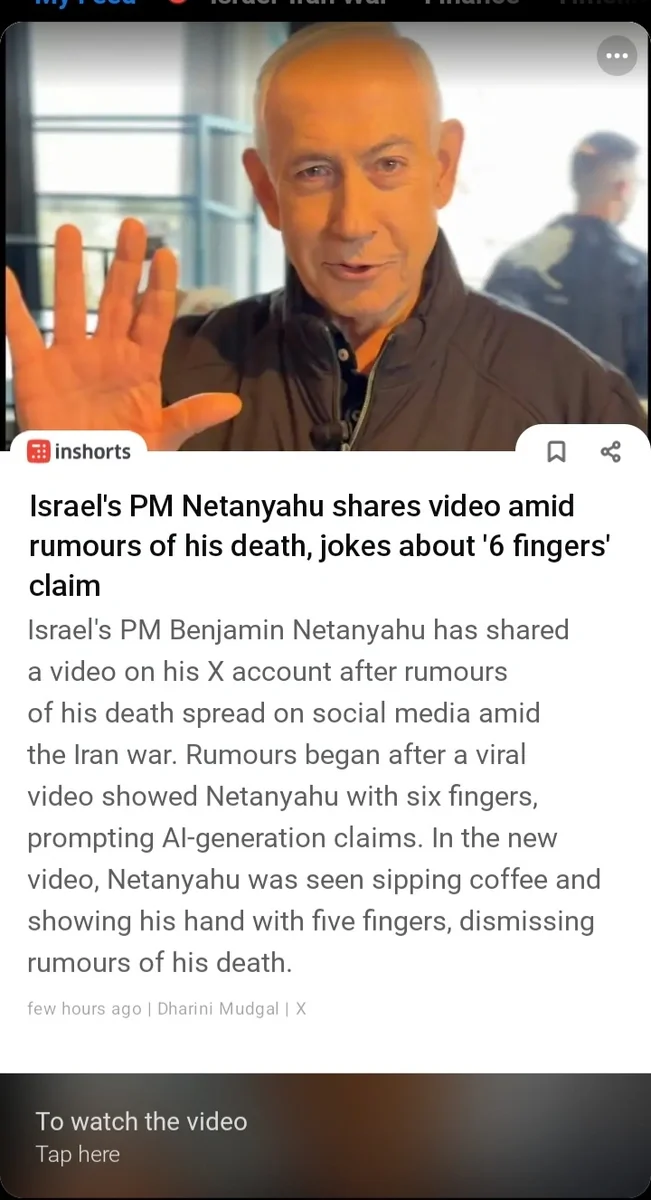Tap the inshorts logo badge
The image size is (651, 1200).
tap(79, 451)
